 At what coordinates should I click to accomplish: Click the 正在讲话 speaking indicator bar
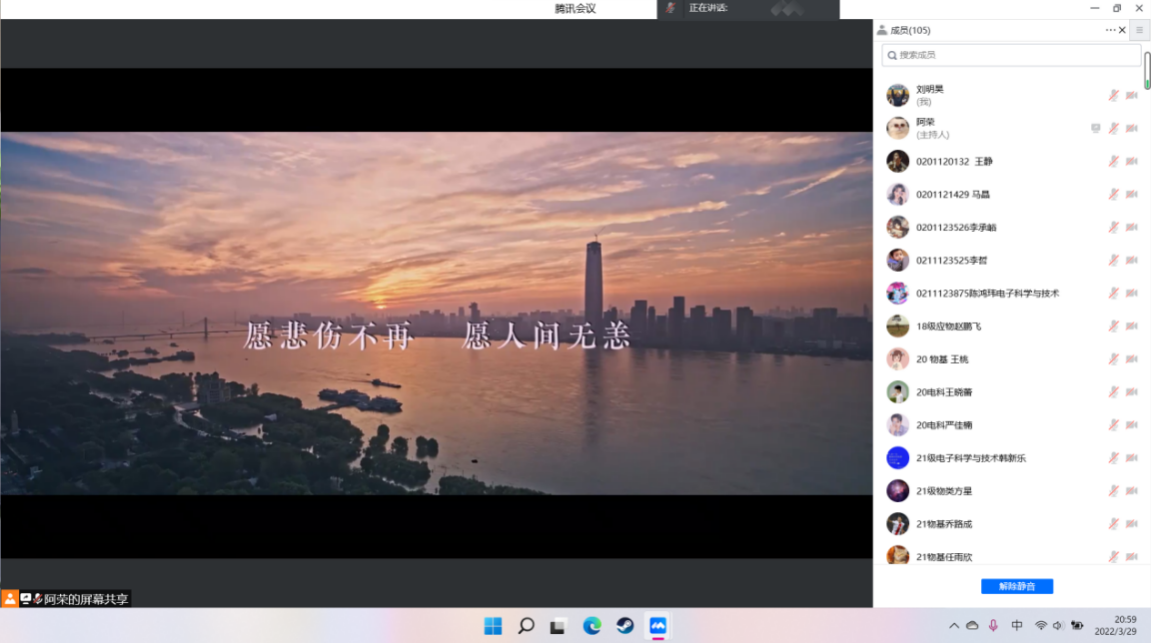coord(747,9)
